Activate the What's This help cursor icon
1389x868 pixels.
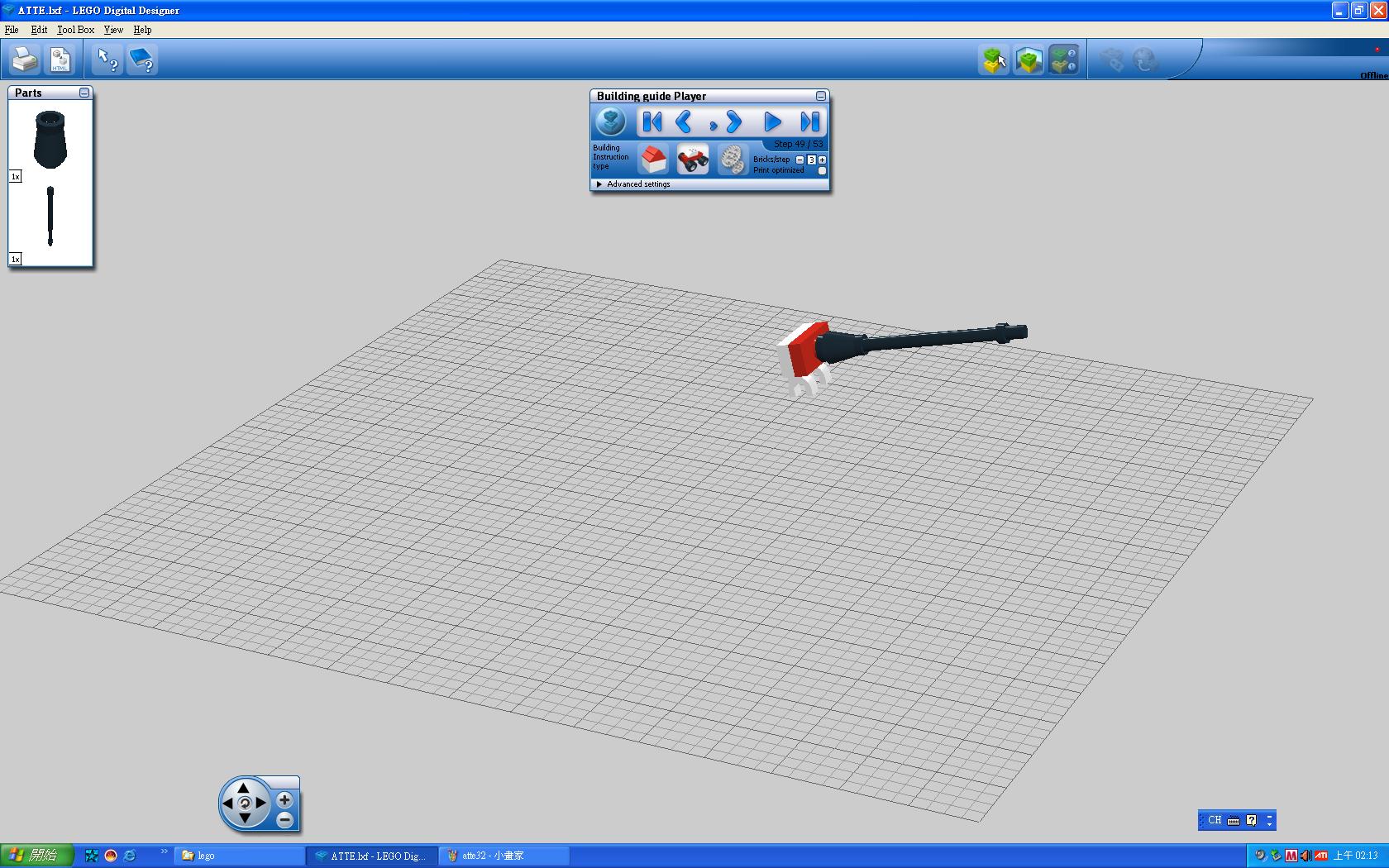[107, 60]
